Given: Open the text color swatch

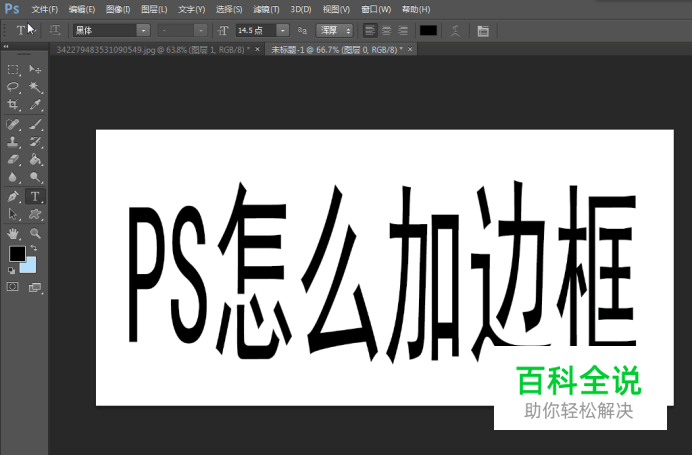Looking at the screenshot, I should 428,30.
